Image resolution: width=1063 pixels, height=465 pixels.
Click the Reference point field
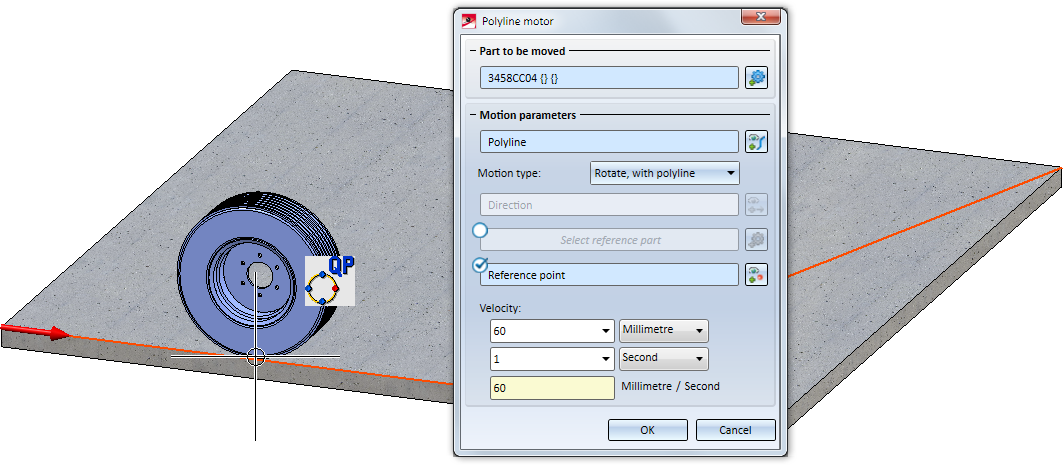609,275
